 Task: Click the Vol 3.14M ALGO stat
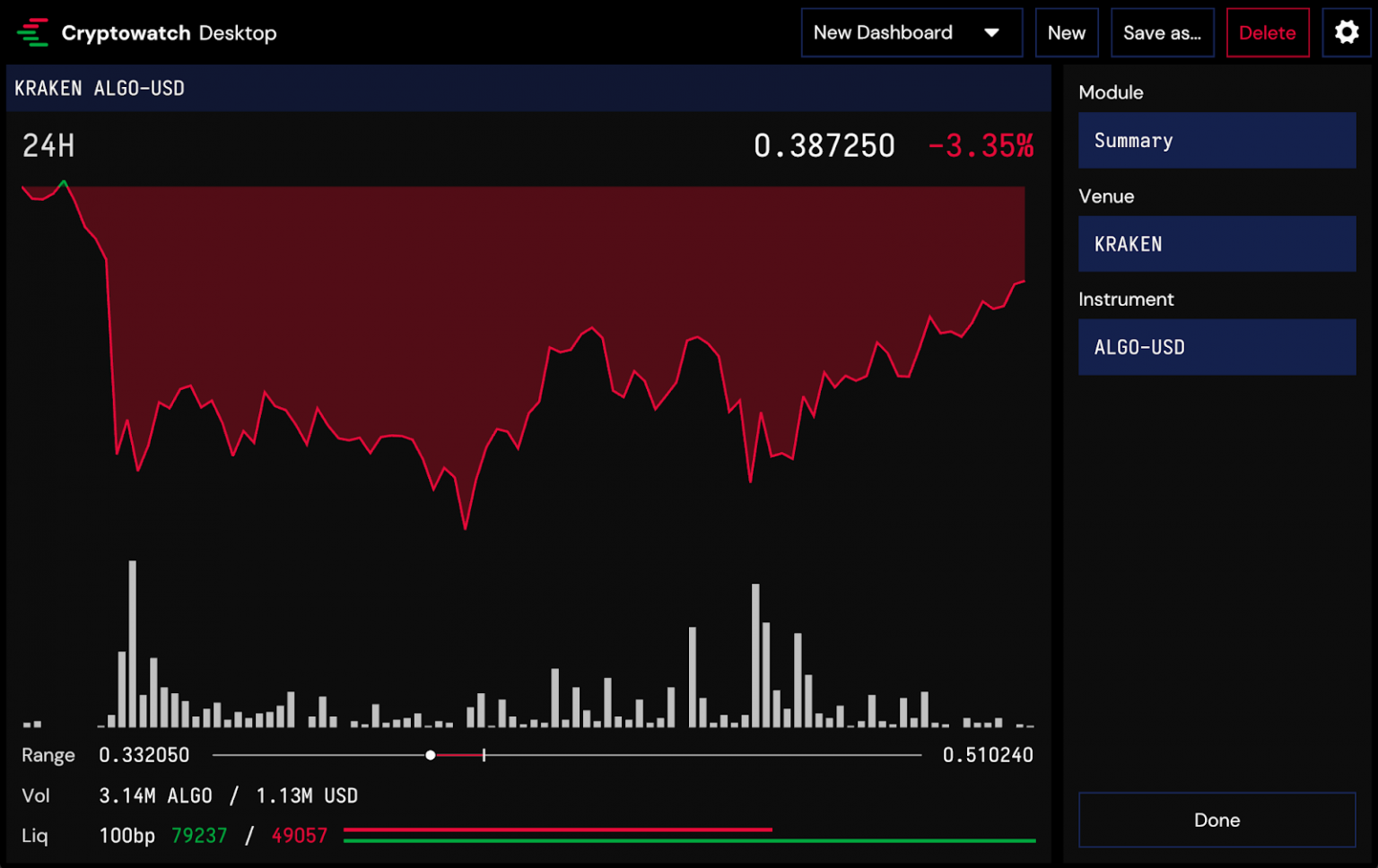tap(155, 794)
